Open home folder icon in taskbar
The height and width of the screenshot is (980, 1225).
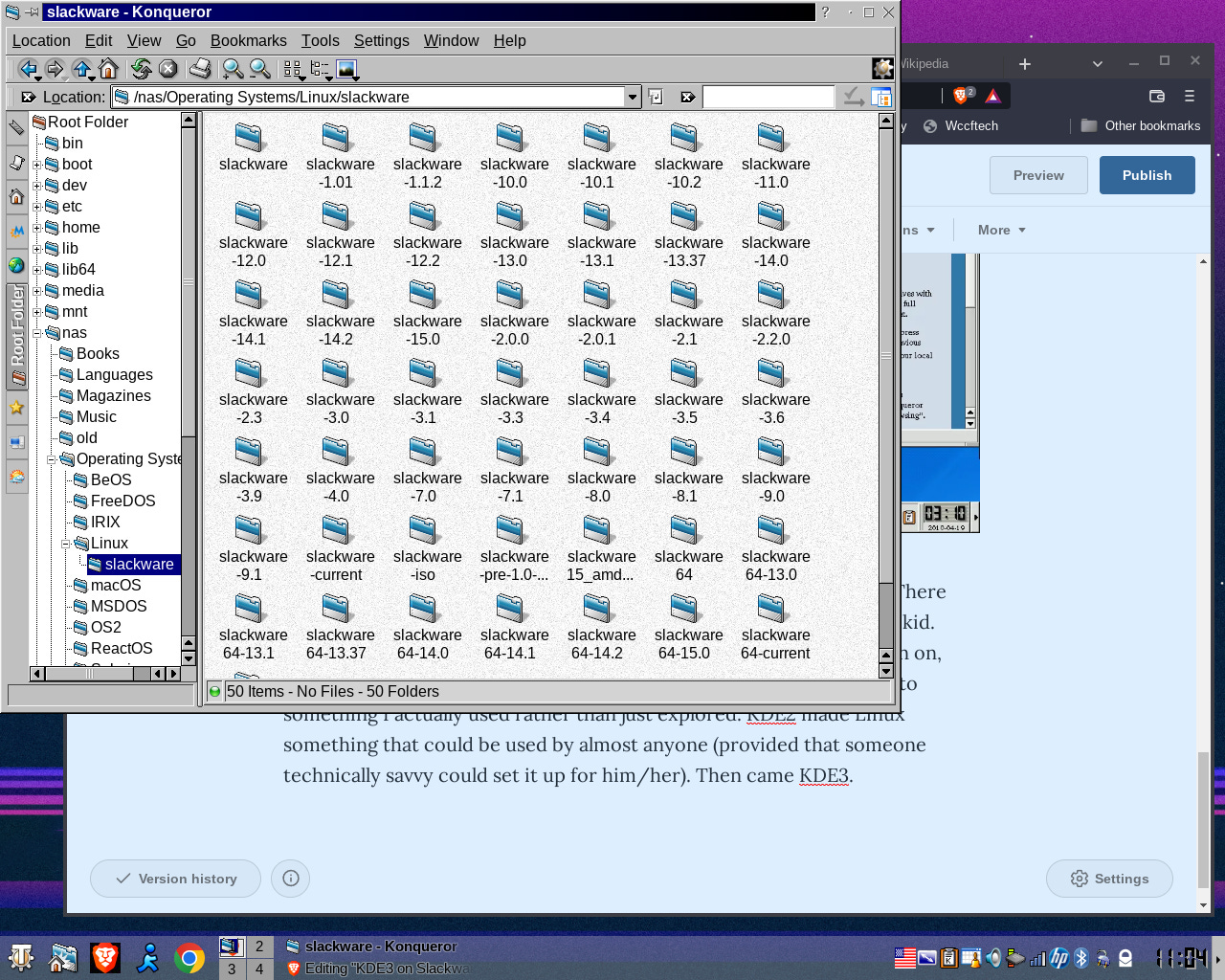(63, 958)
